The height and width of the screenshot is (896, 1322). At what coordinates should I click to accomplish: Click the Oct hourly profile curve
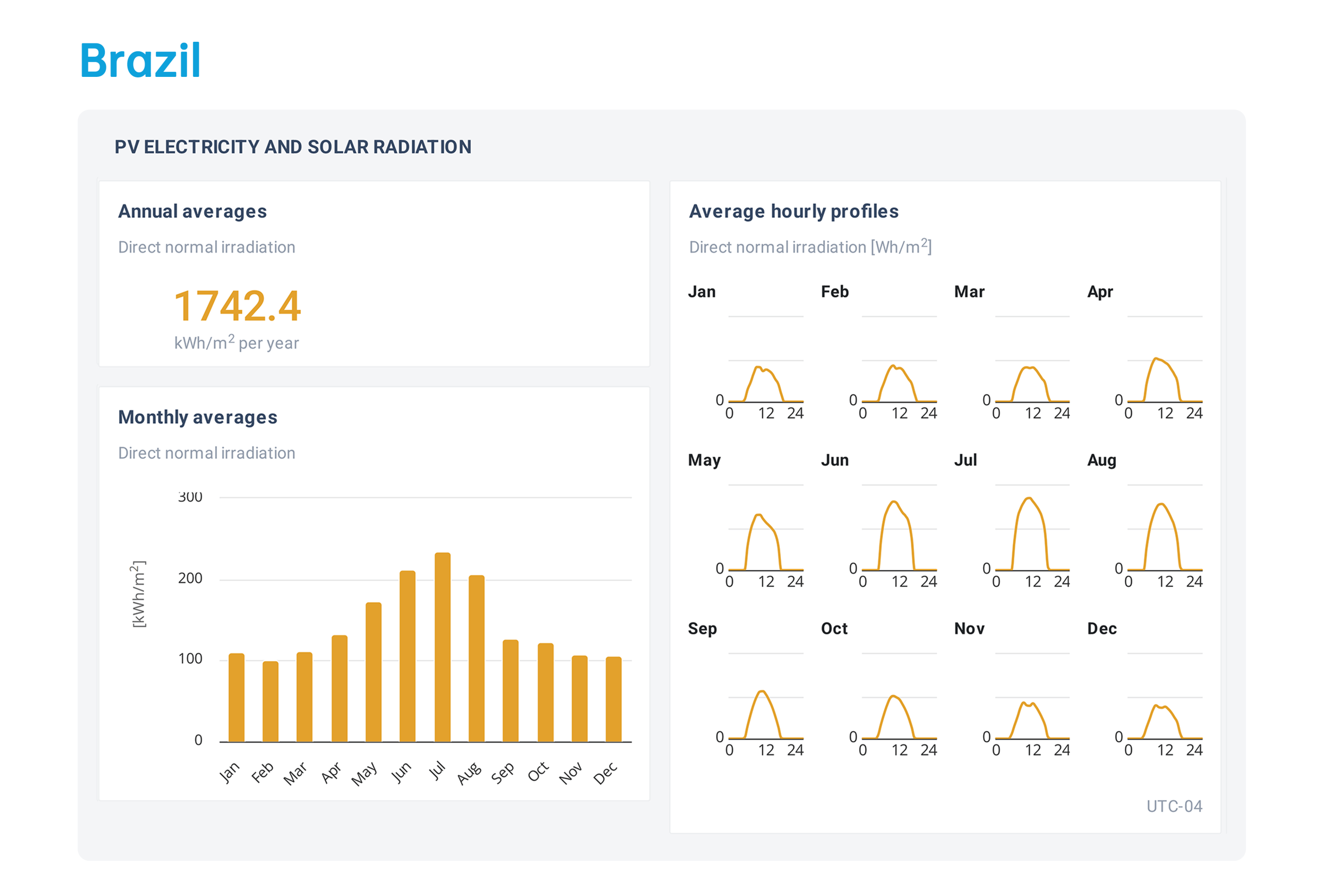(x=894, y=697)
